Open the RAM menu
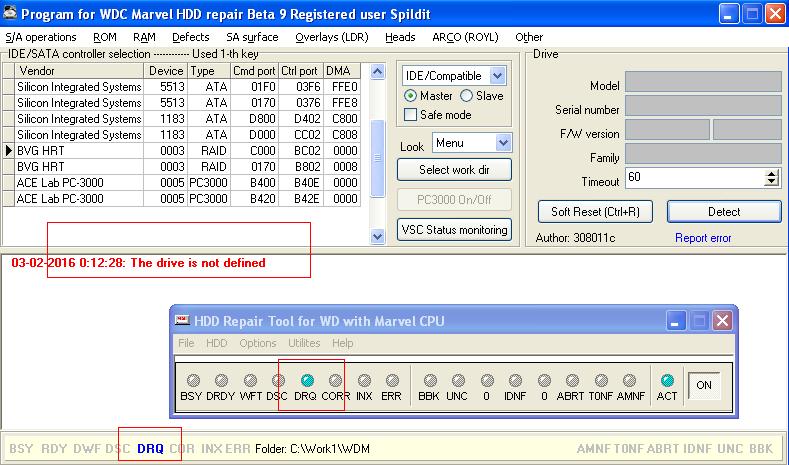789x465 pixels. [x=144, y=37]
